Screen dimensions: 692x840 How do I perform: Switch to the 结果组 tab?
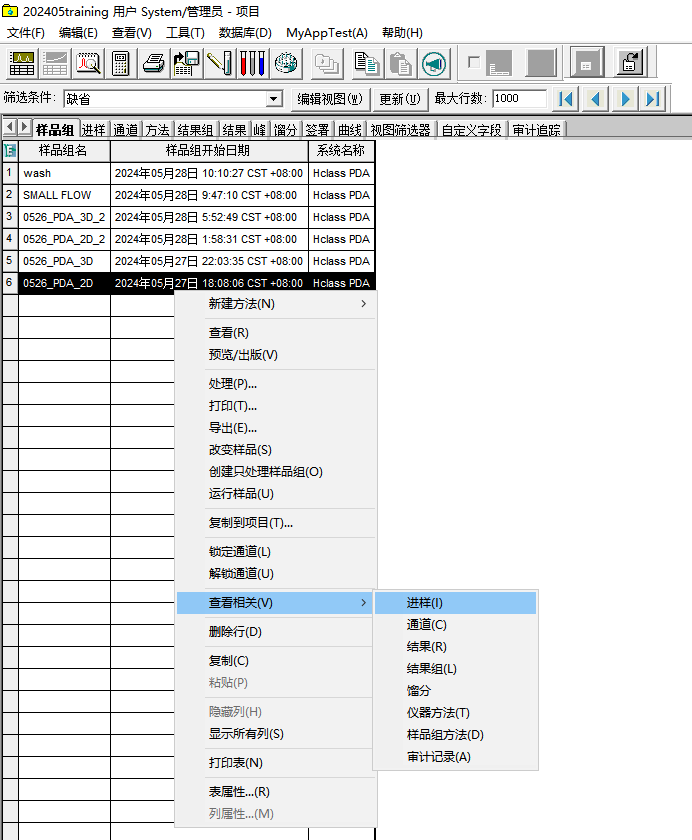(x=195, y=130)
